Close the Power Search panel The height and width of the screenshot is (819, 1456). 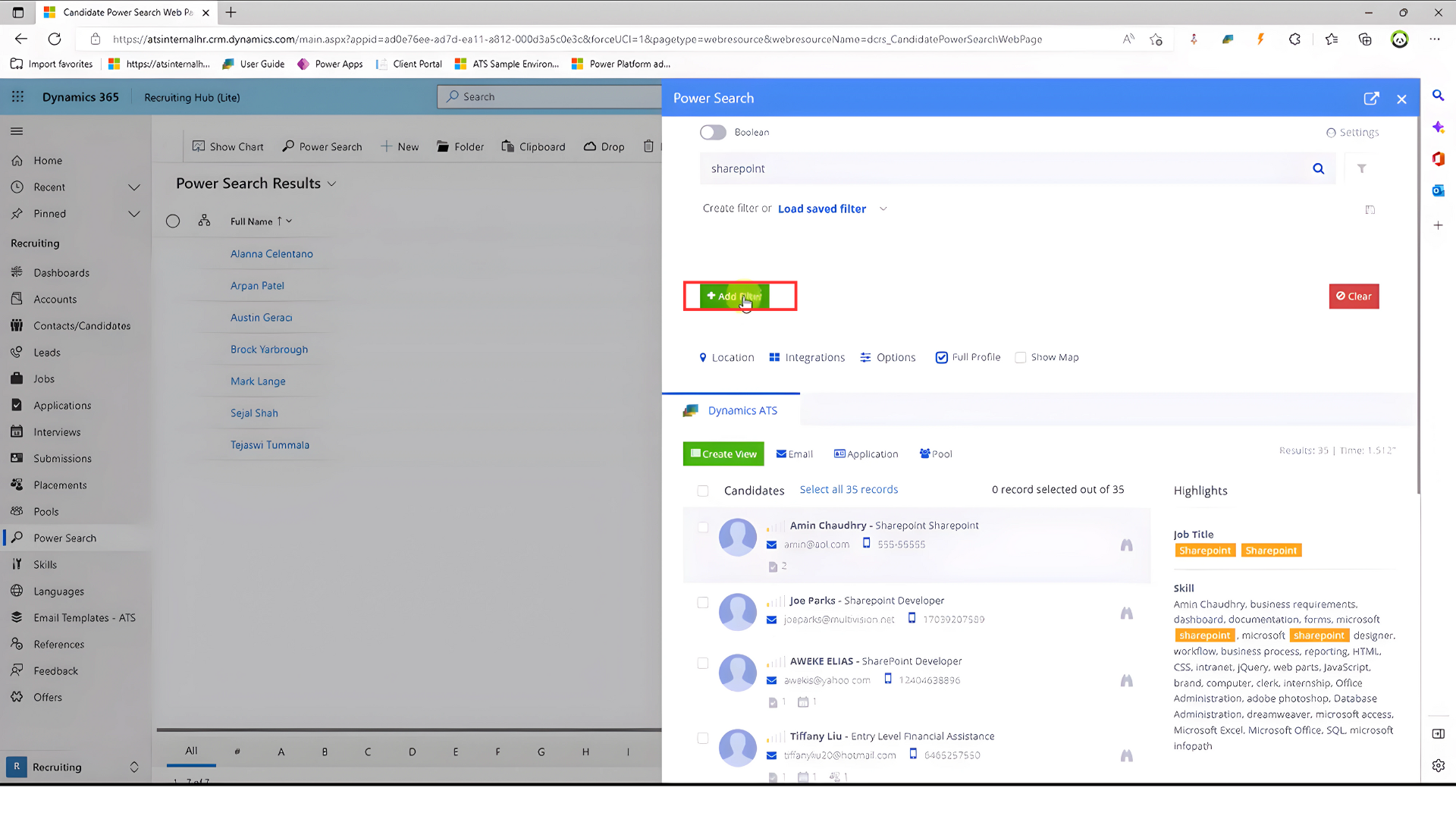1401,99
